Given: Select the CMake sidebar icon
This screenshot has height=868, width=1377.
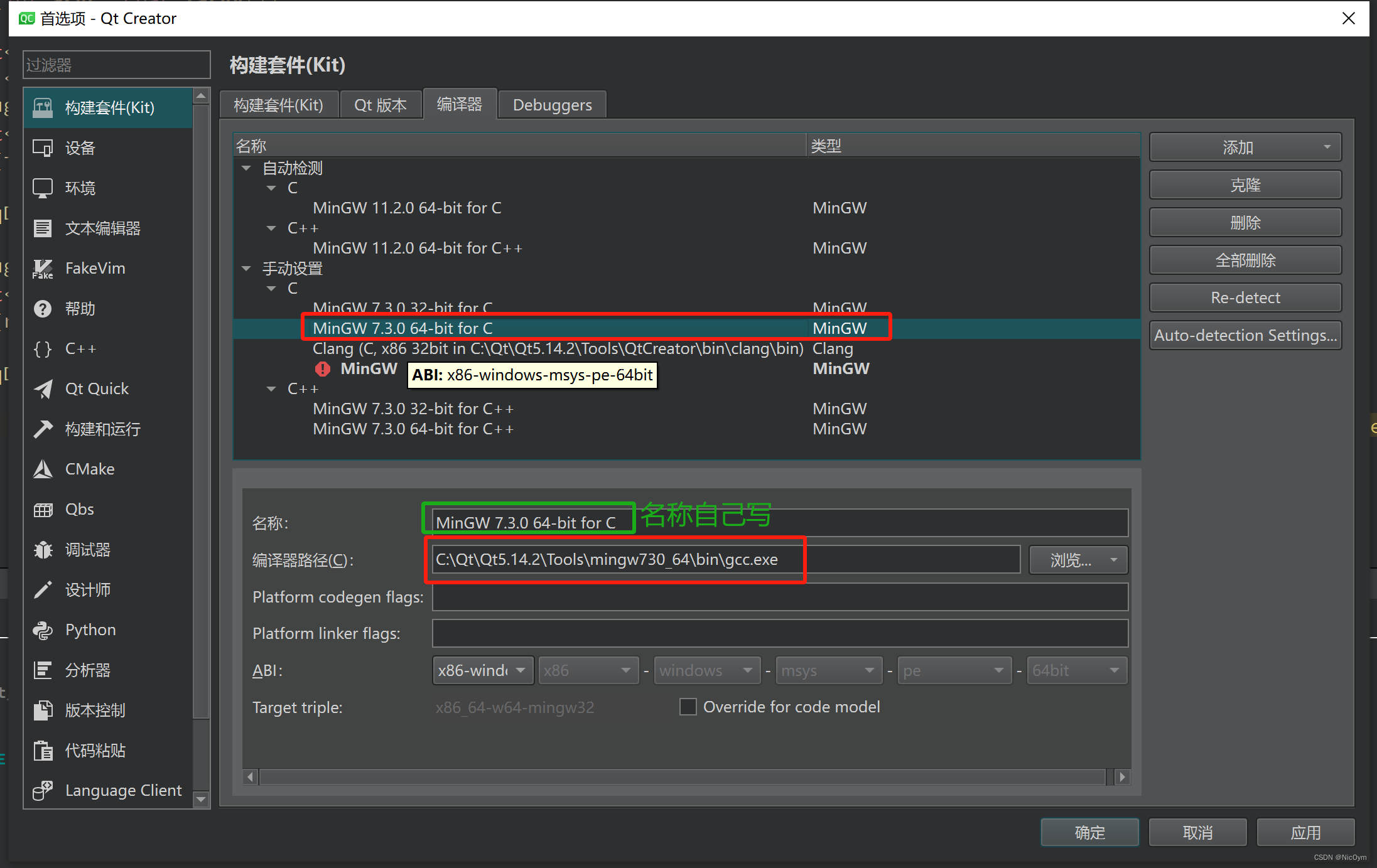Looking at the screenshot, I should (x=43, y=469).
